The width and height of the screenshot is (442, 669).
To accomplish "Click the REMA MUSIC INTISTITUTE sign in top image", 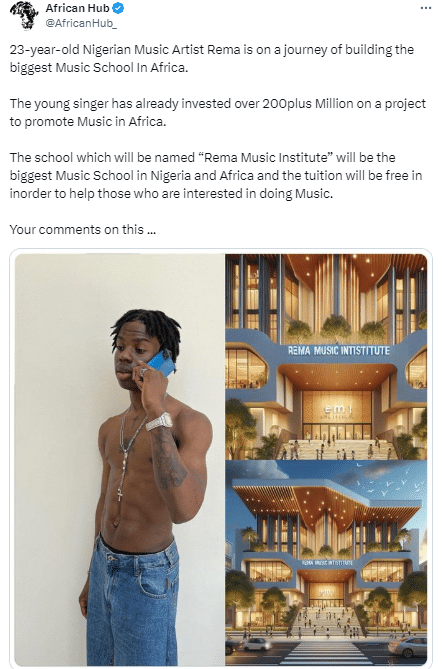I will [x=338, y=350].
